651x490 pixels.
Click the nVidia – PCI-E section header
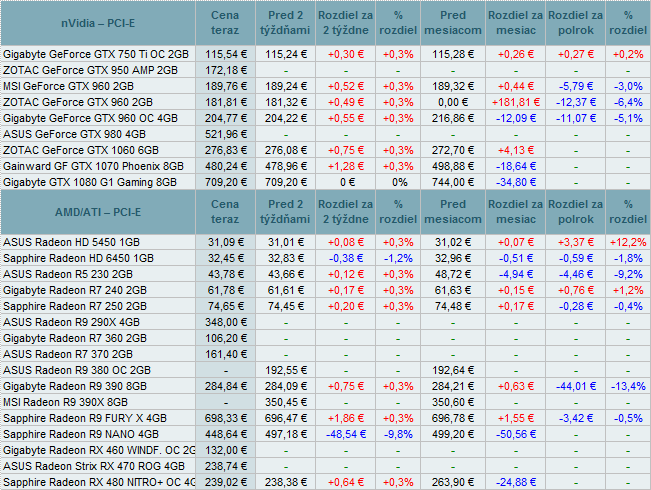click(x=98, y=23)
